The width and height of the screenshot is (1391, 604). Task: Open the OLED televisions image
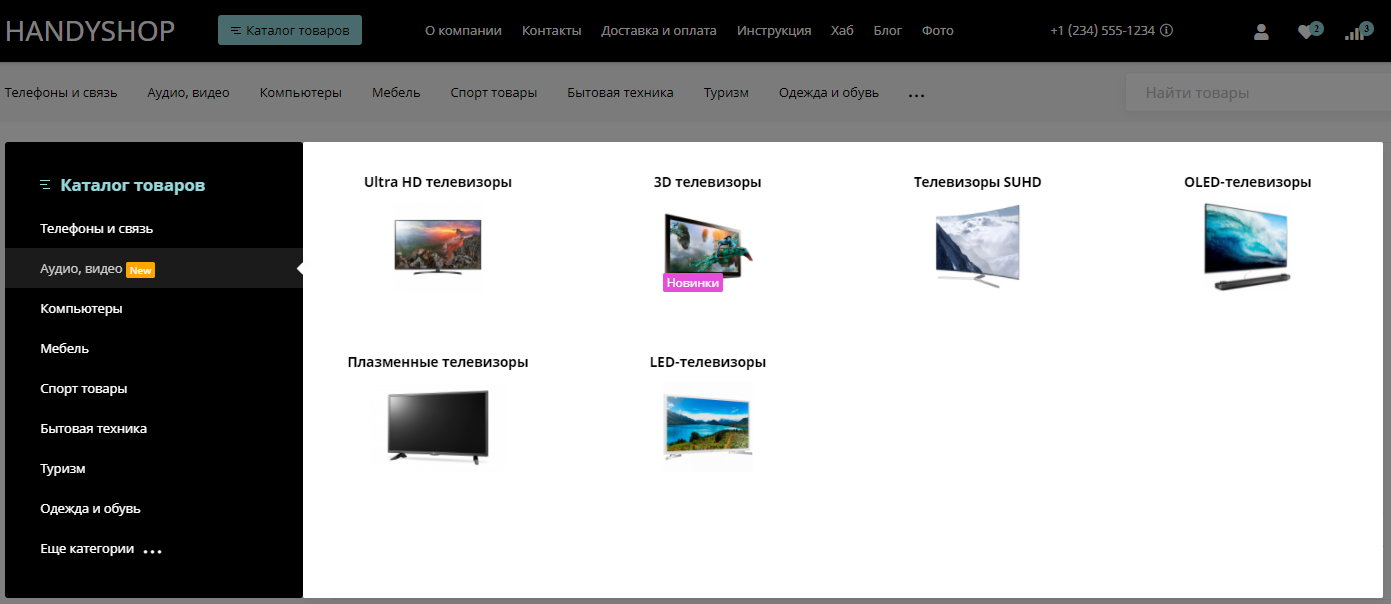point(1247,246)
